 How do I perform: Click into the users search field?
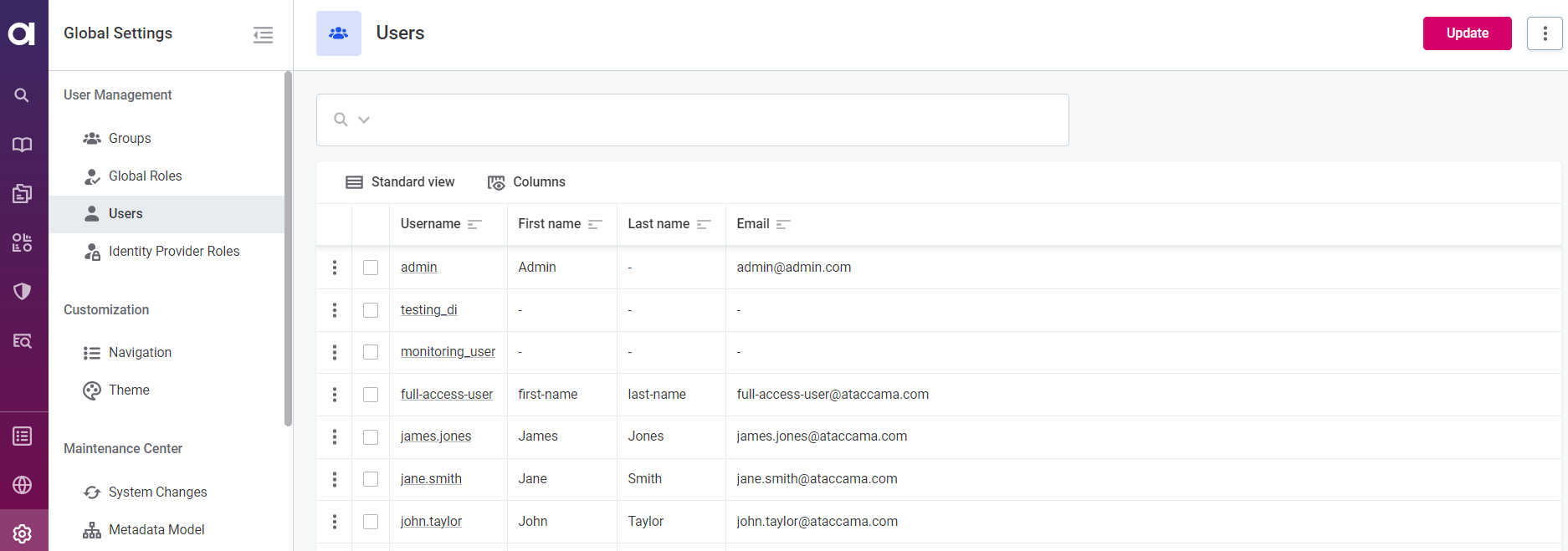click(711, 120)
